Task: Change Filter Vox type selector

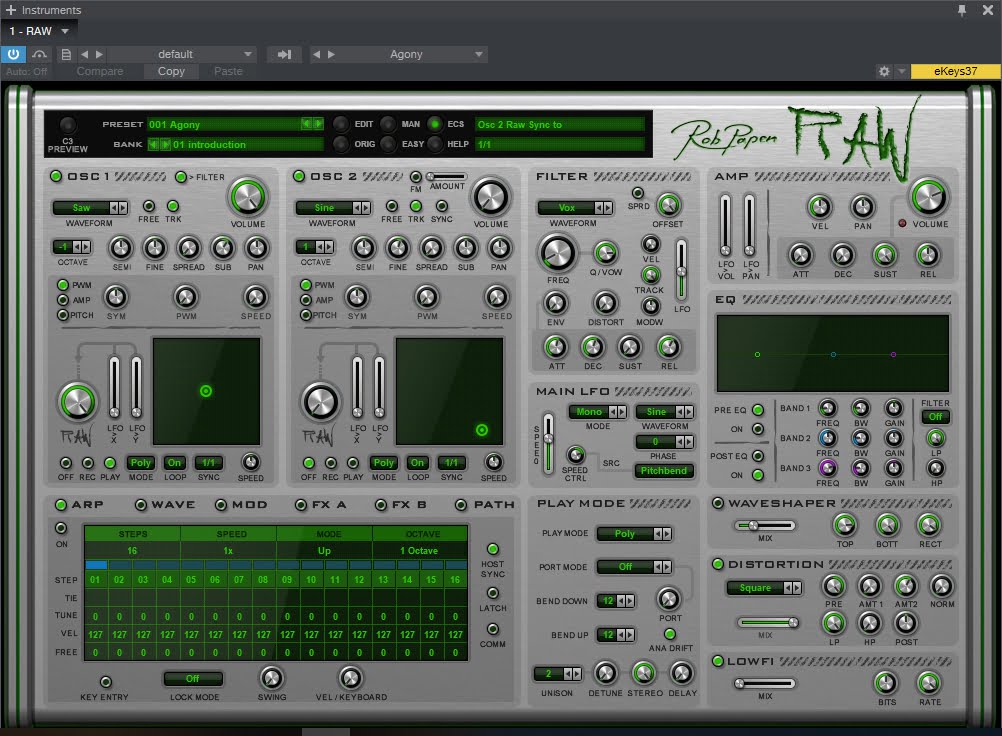Action: coord(575,208)
